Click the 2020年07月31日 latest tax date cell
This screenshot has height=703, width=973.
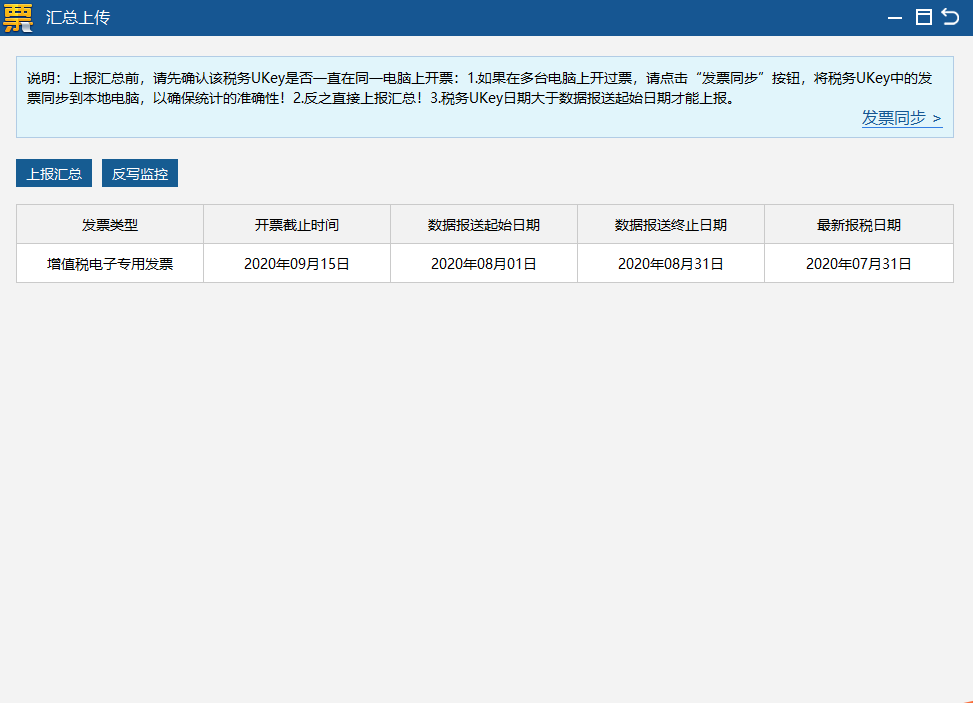point(858,263)
